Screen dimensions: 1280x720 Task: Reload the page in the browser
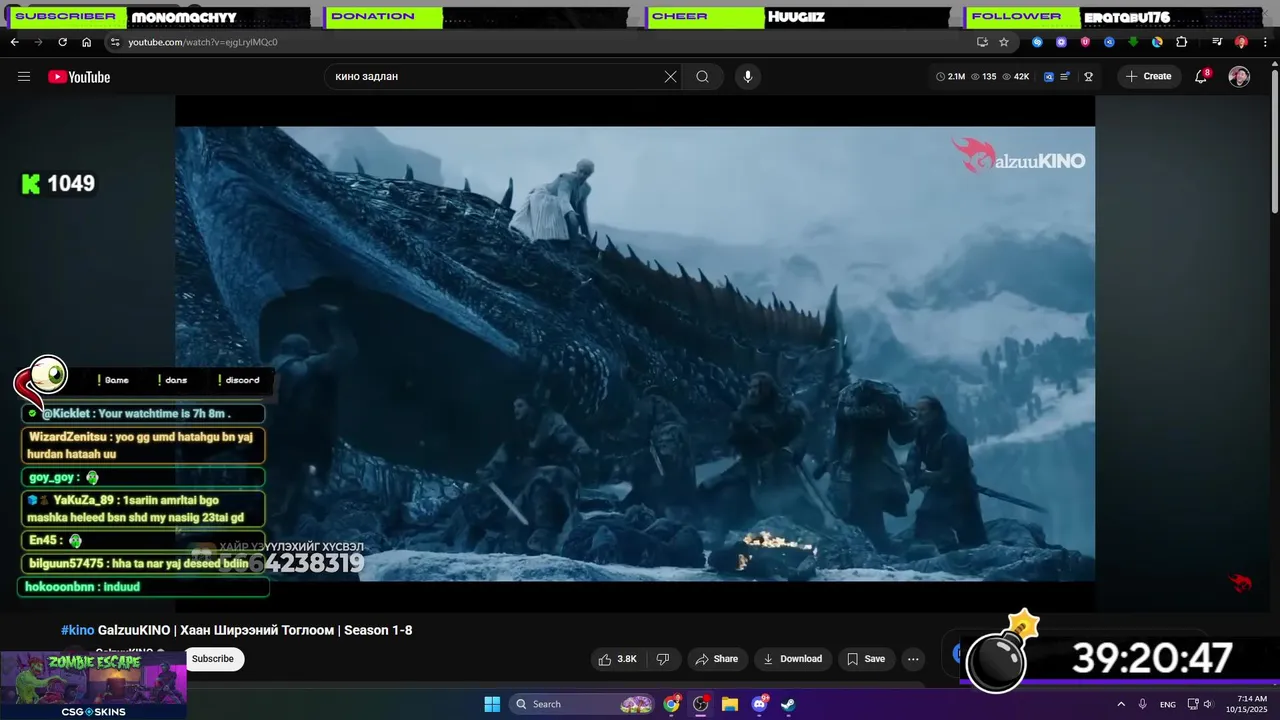[62, 42]
